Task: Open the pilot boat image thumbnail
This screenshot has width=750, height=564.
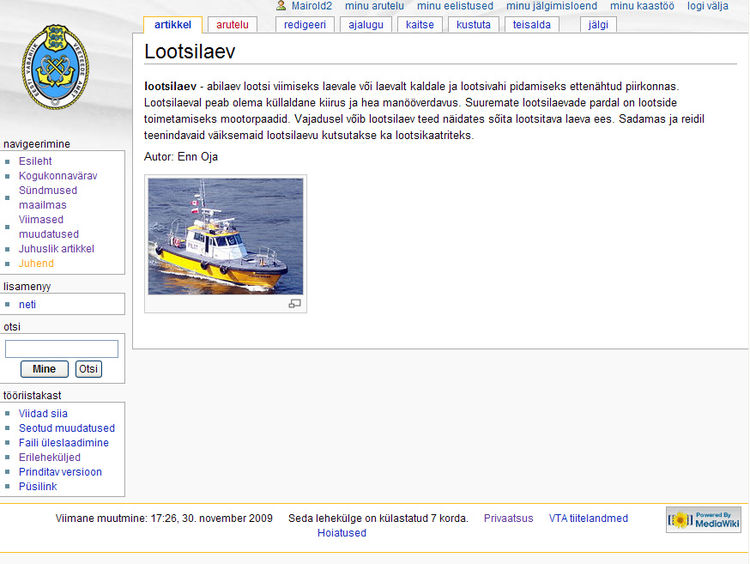Action: (225, 236)
